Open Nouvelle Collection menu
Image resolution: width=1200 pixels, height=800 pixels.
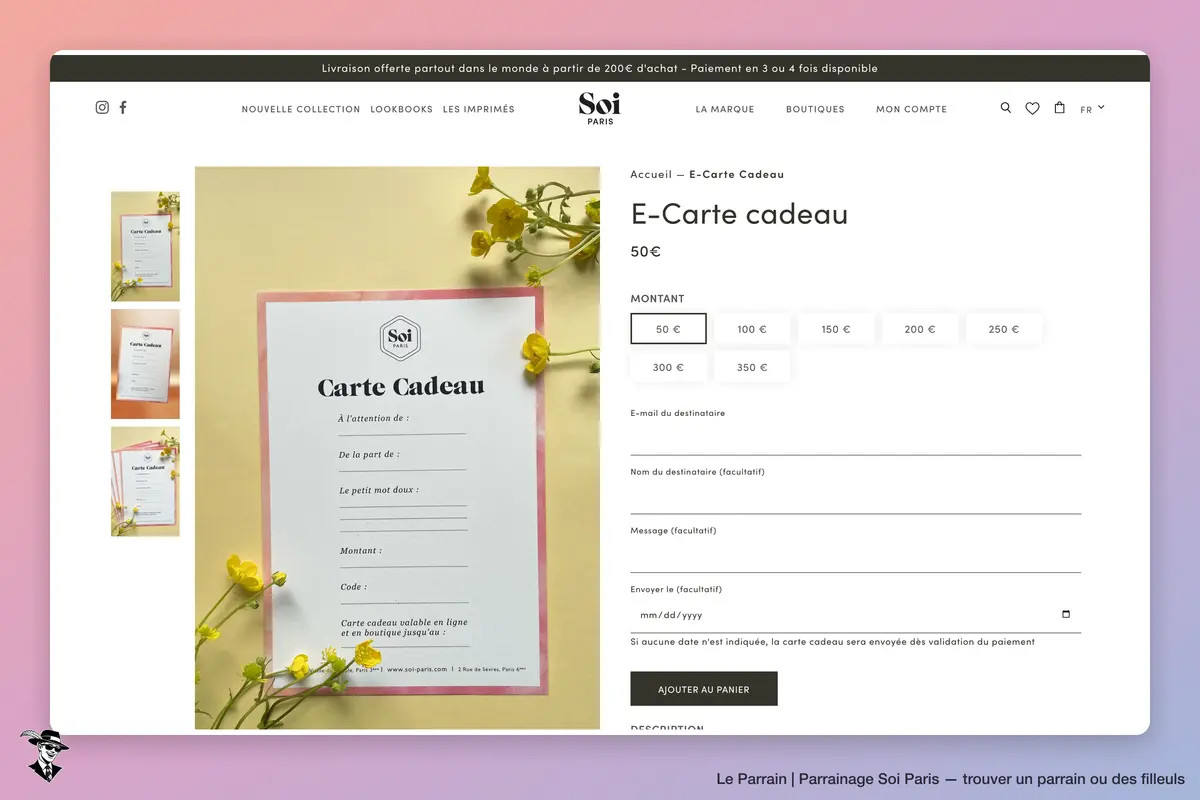click(301, 109)
